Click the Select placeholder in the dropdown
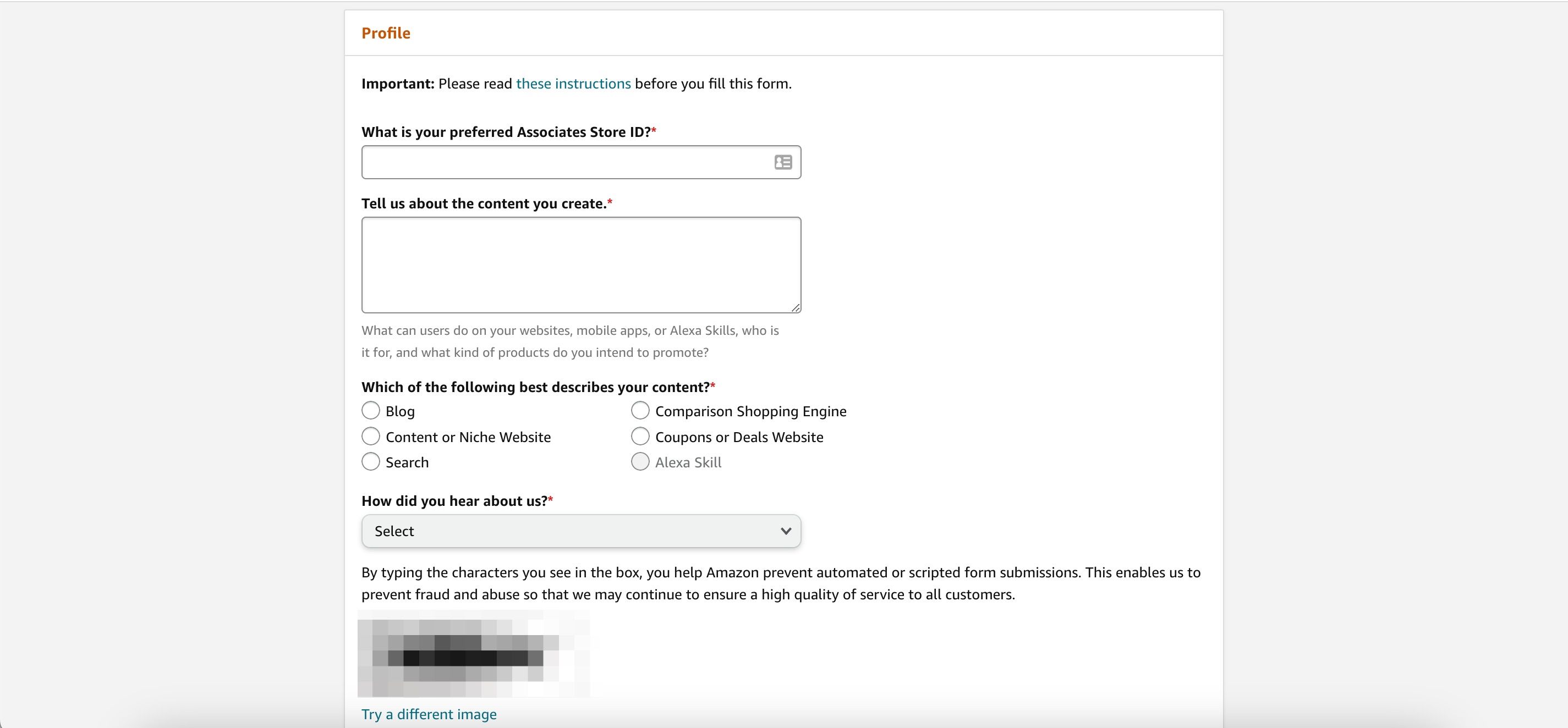This screenshot has height=728, width=1568. coord(394,531)
